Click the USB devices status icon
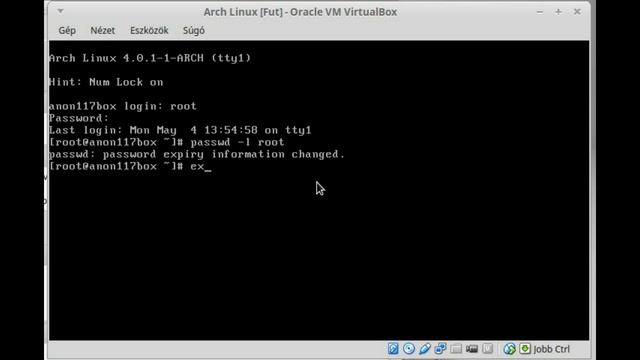Viewport: 640px width, 360px height. pos(424,349)
